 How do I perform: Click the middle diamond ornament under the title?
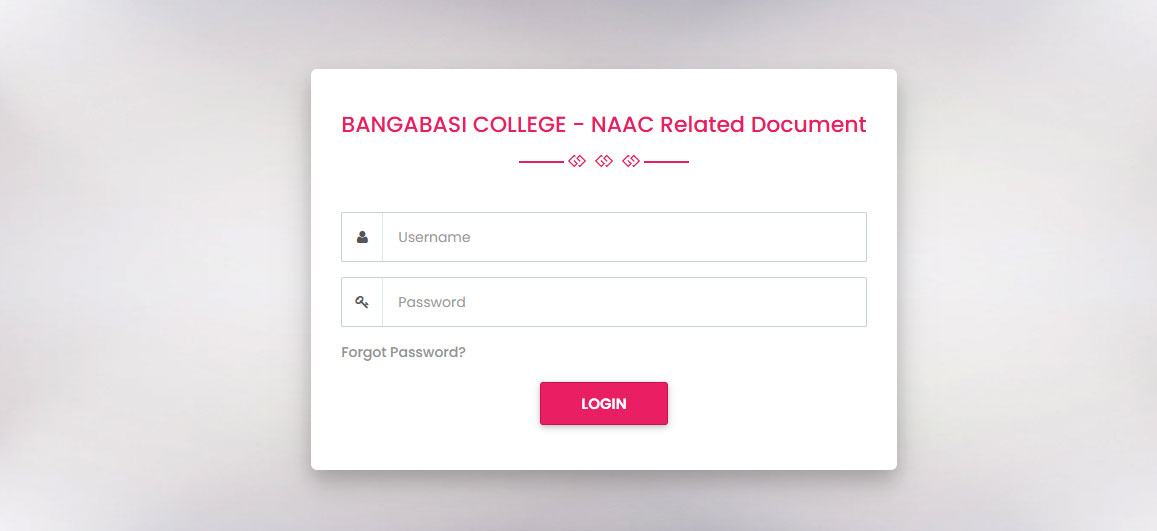604,161
